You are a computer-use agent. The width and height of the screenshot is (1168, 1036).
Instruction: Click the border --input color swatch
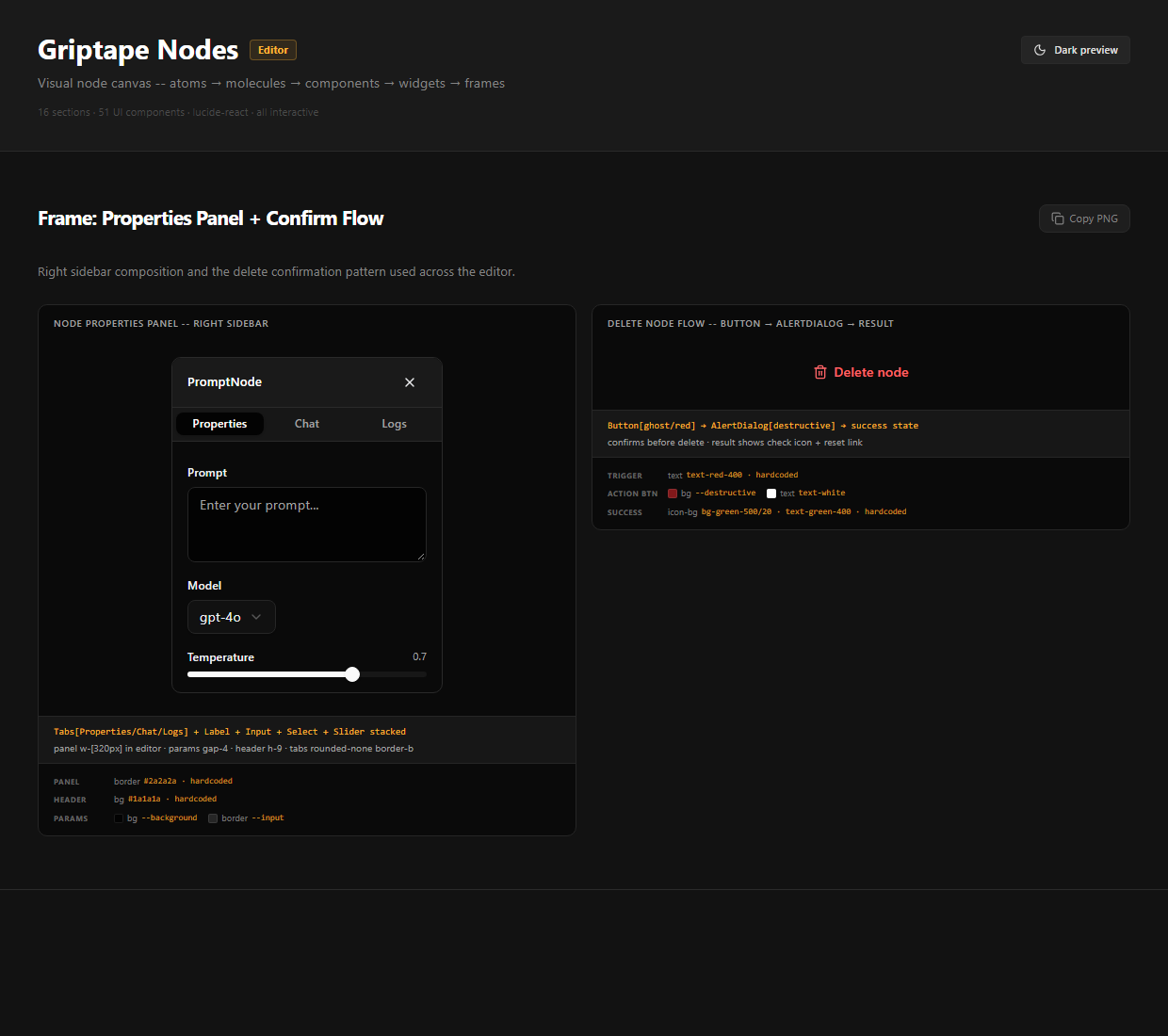(x=213, y=818)
